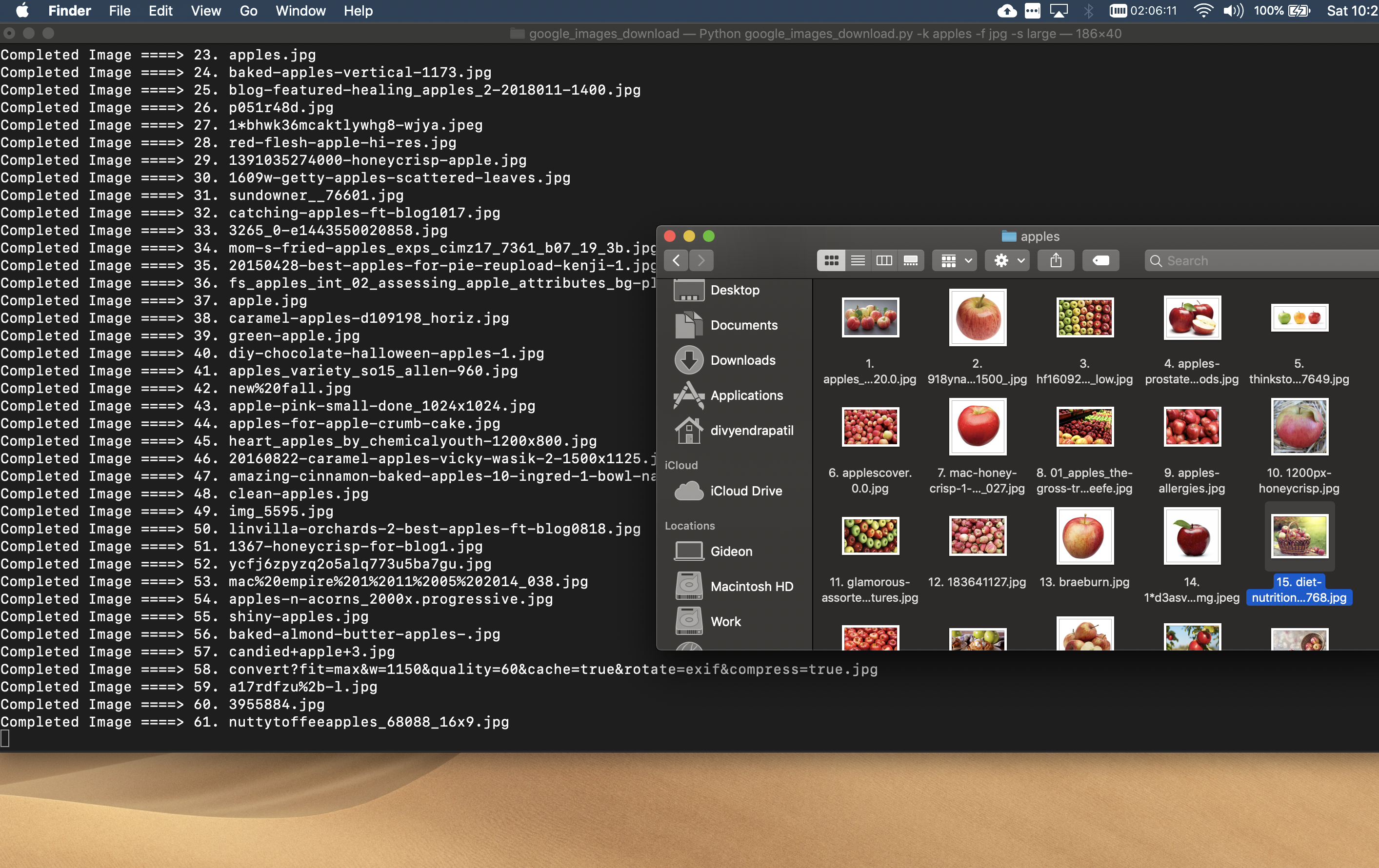
Task: Click the Edit Tags toolbar icon
Action: pyautogui.click(x=1100, y=261)
